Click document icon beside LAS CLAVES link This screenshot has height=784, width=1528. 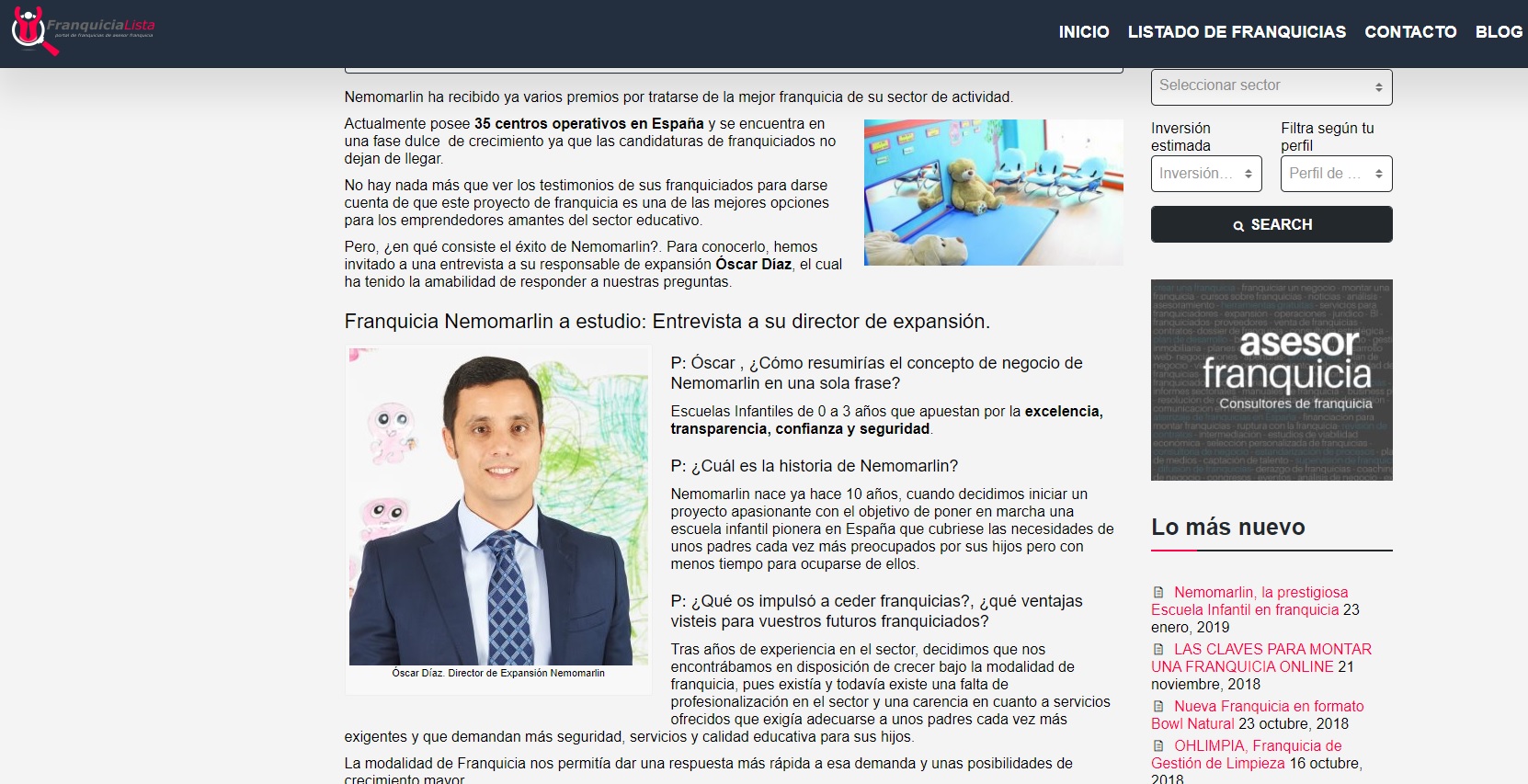click(1158, 650)
